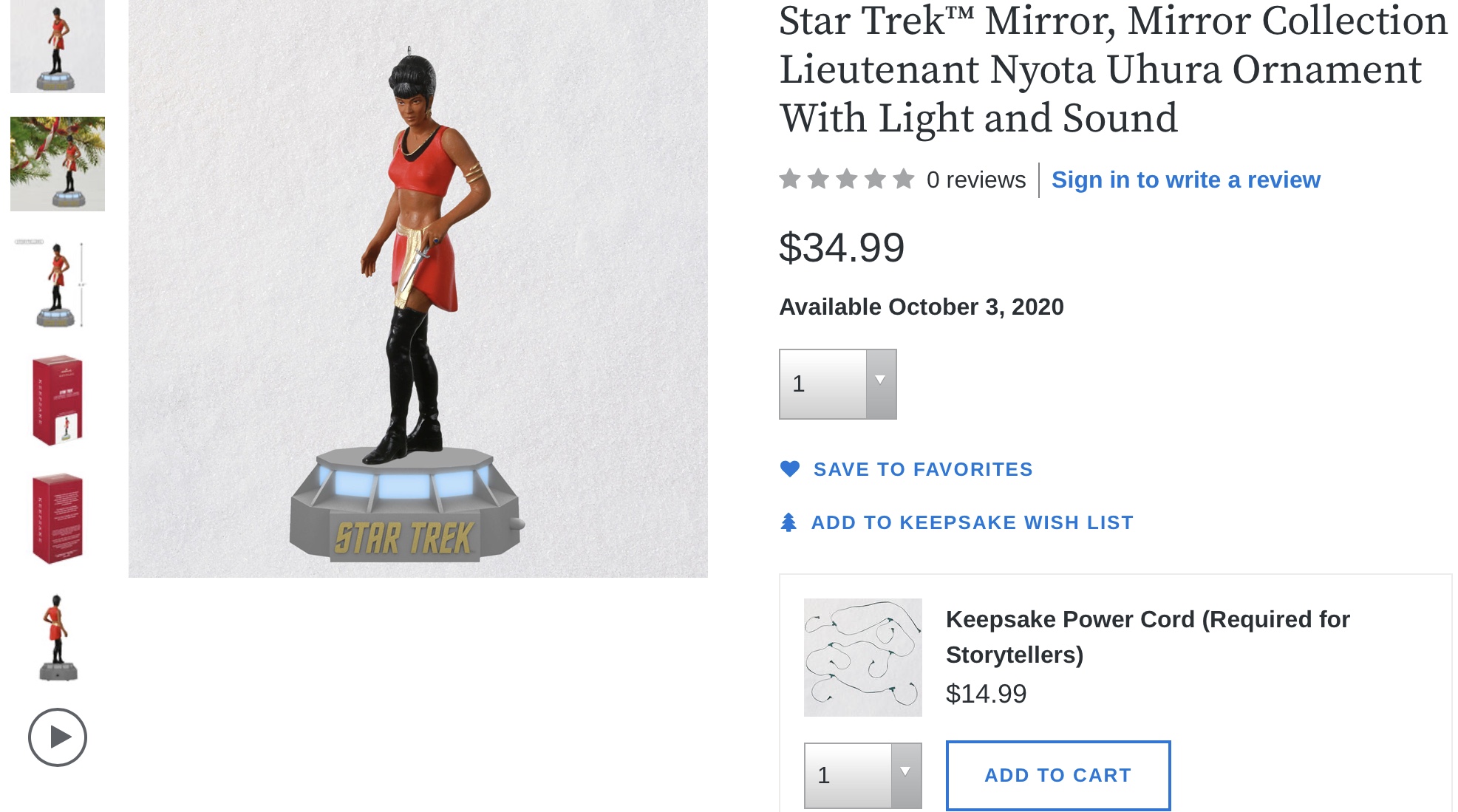Click Sign in to write a review
The height and width of the screenshot is (812, 1458).
pos(1185,180)
